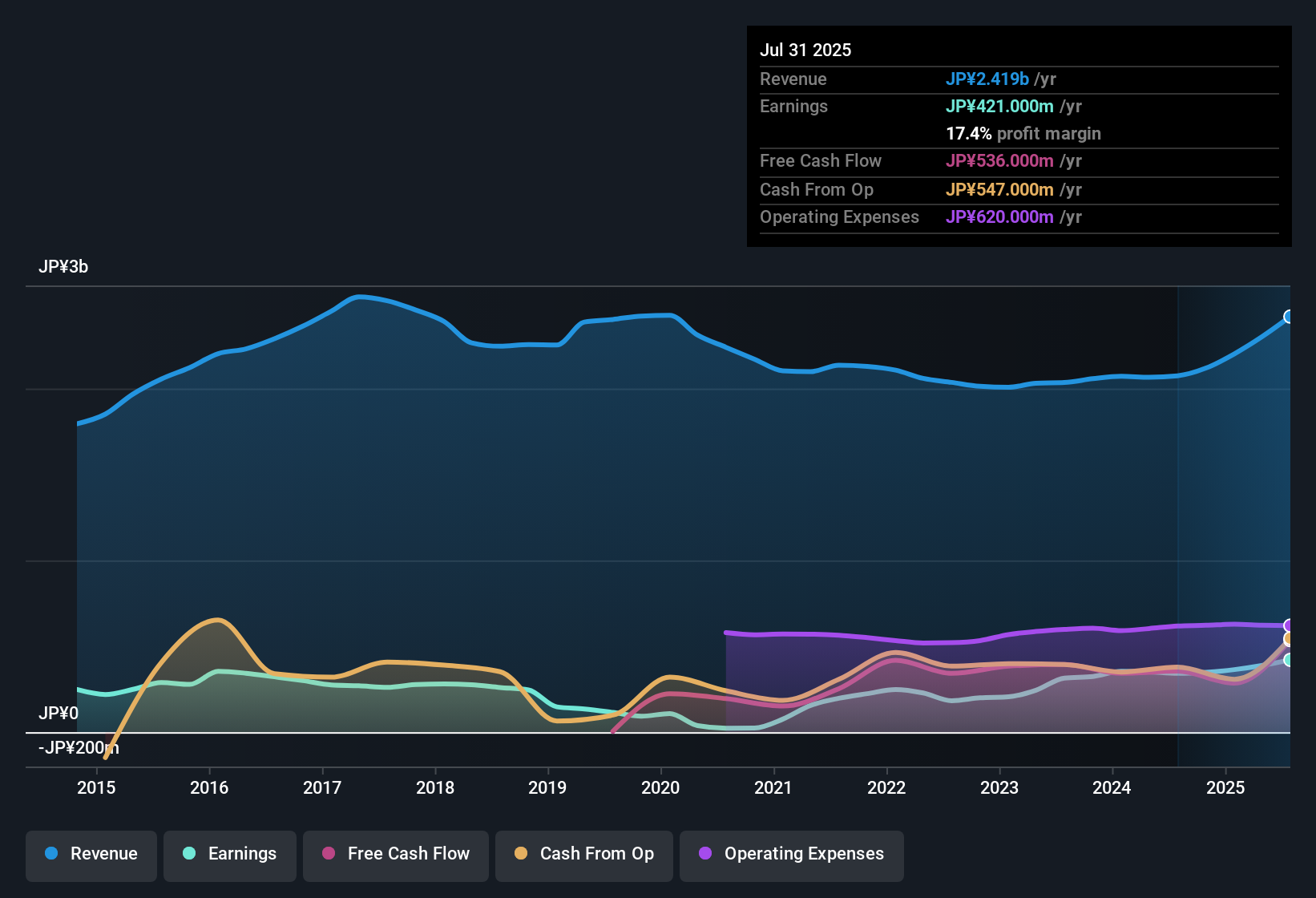Click the 2025 x-axis label
Viewport: 1316px width, 898px height.
pyautogui.click(x=1225, y=787)
